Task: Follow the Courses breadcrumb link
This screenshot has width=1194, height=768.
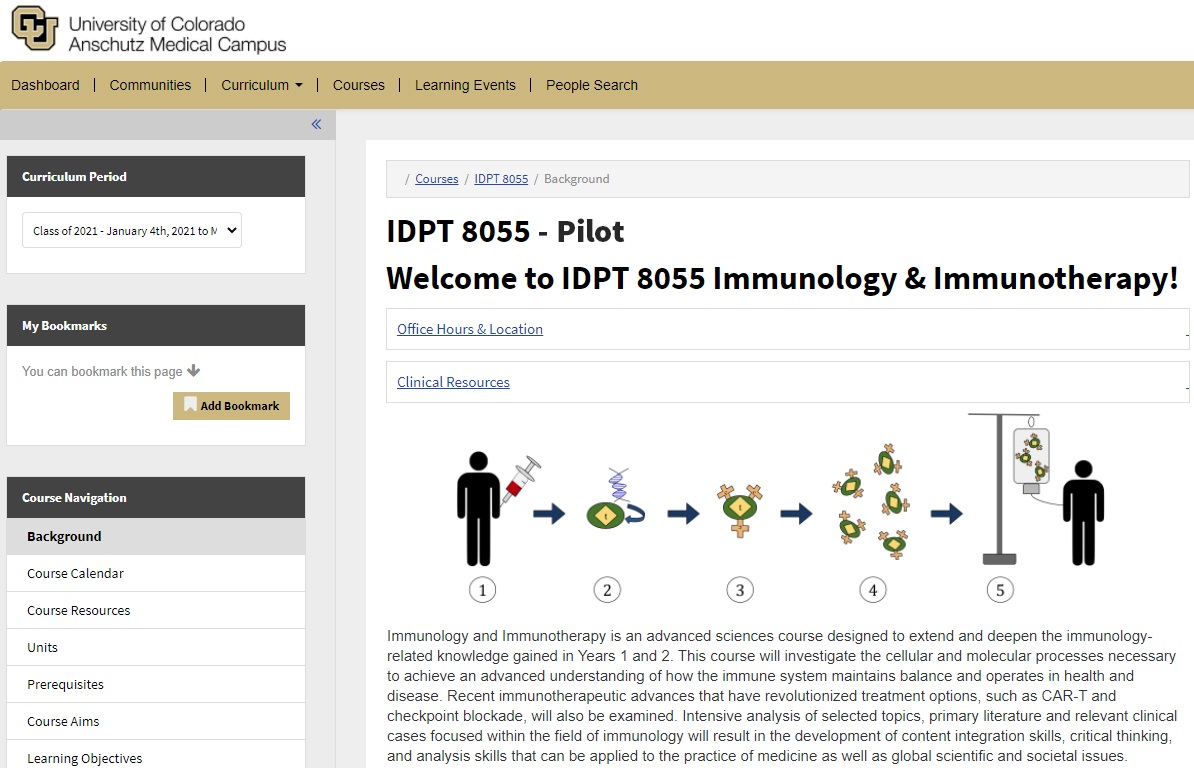Action: (x=436, y=179)
